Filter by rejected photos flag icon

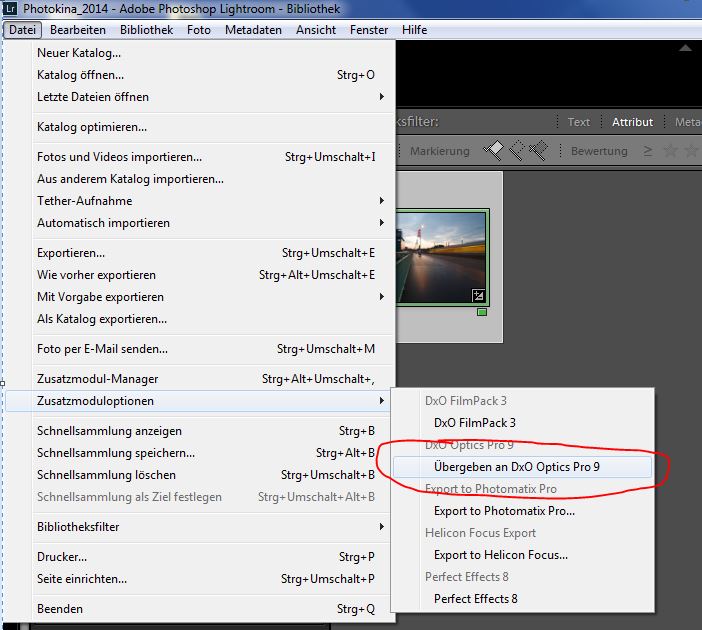tap(539, 151)
